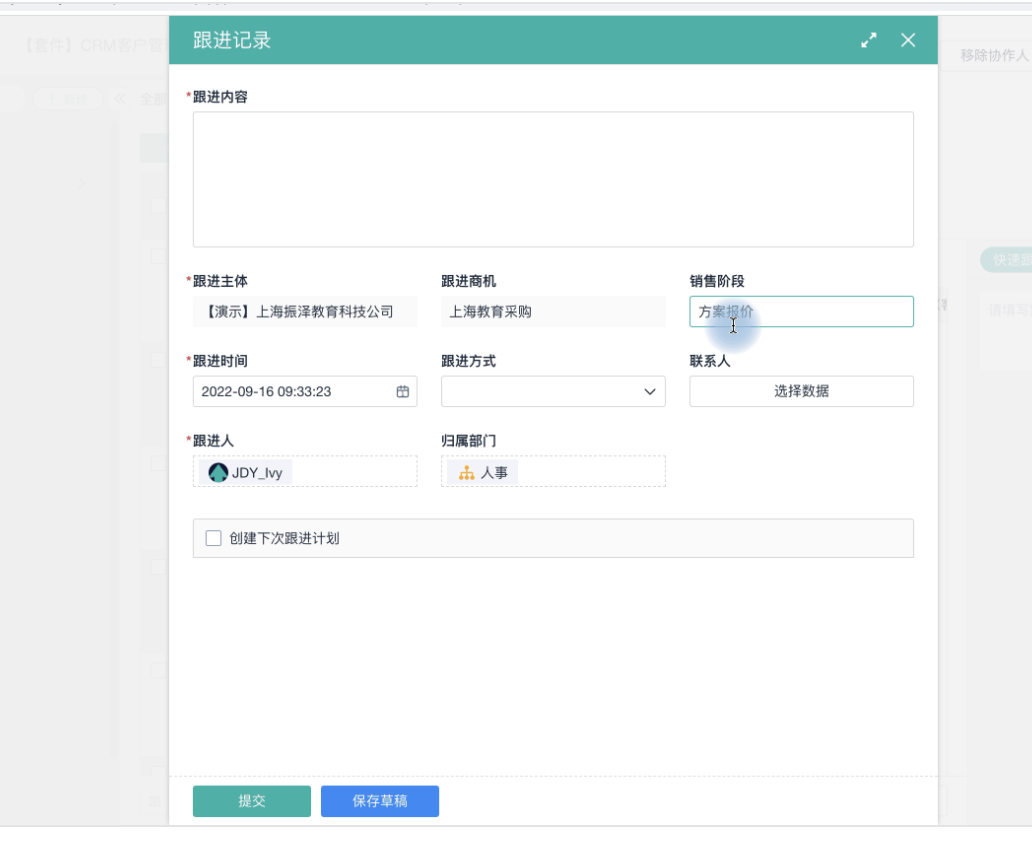This screenshot has width=1032, height=846.
Task: Click the 销售阶段 input field
Action: click(801, 312)
